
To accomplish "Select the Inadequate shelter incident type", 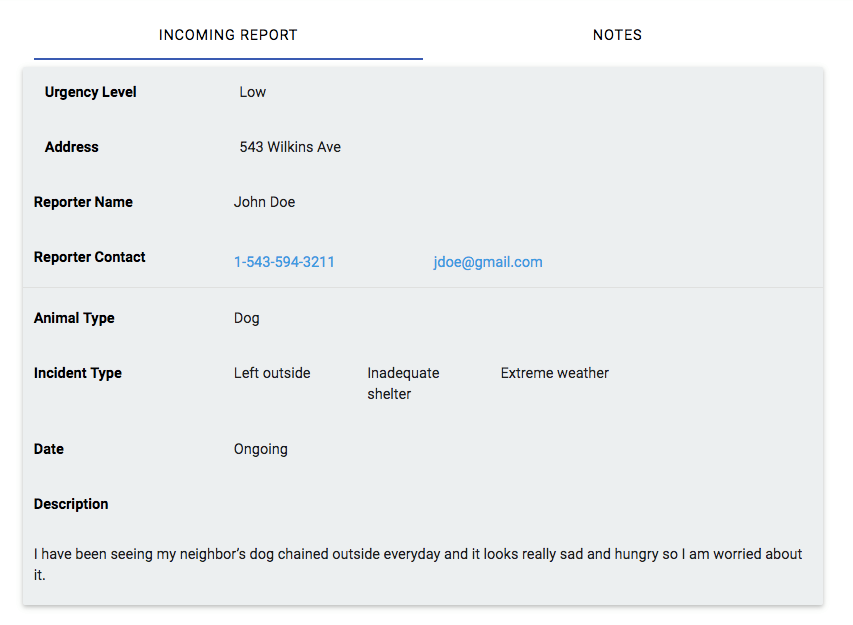I will tap(403, 383).
